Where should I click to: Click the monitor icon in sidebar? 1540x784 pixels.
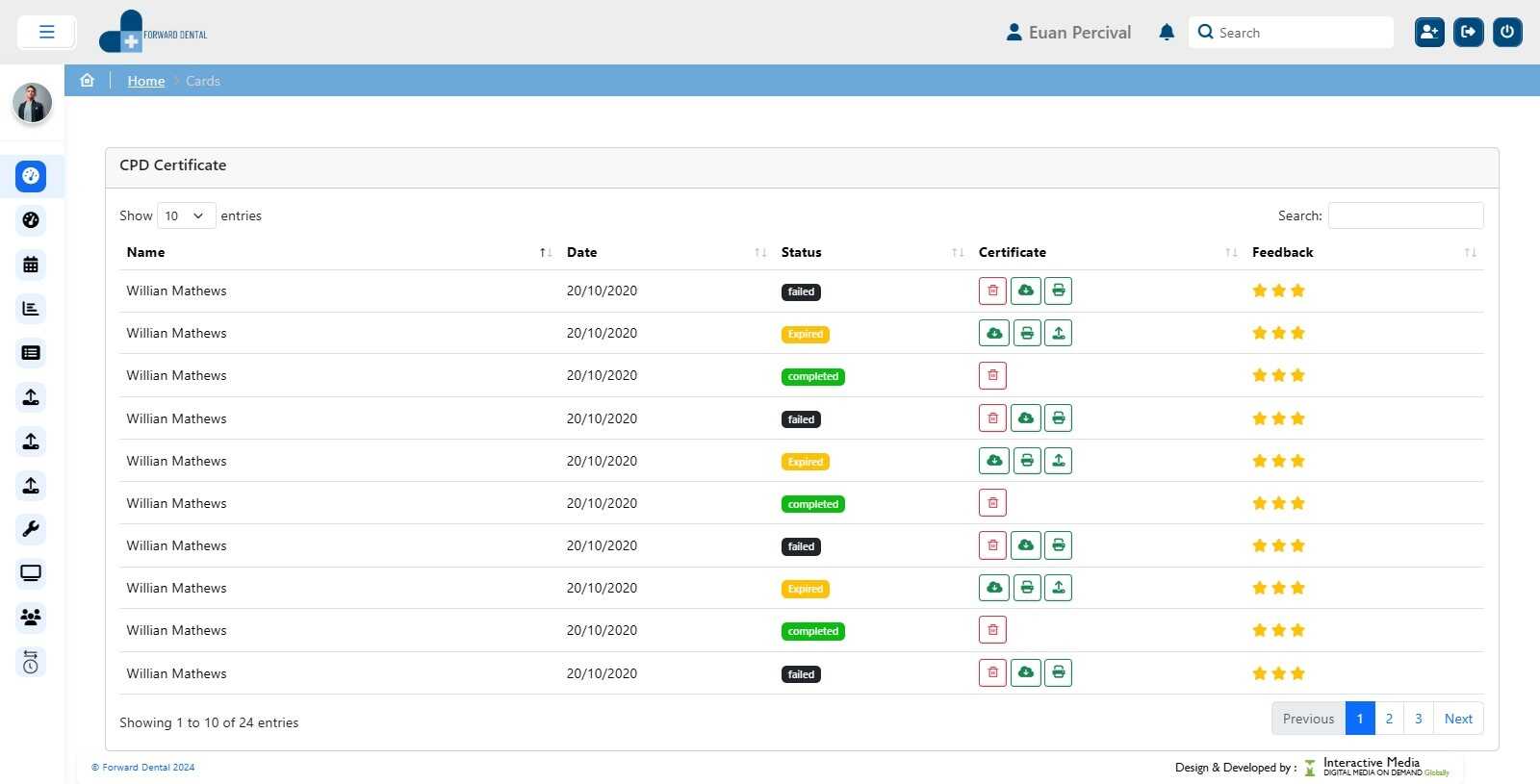31,573
